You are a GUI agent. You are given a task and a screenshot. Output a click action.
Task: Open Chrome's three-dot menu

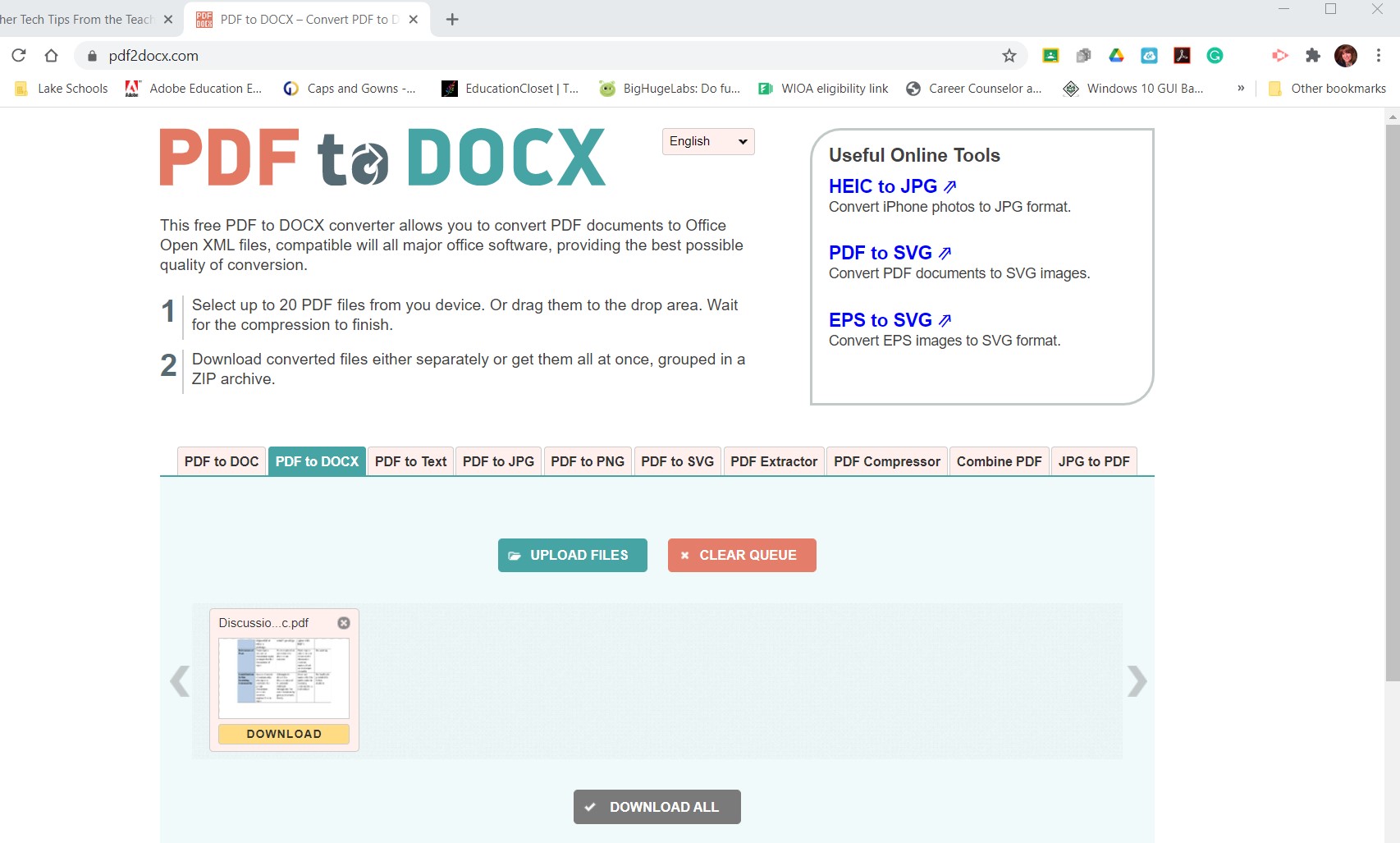coord(1379,55)
